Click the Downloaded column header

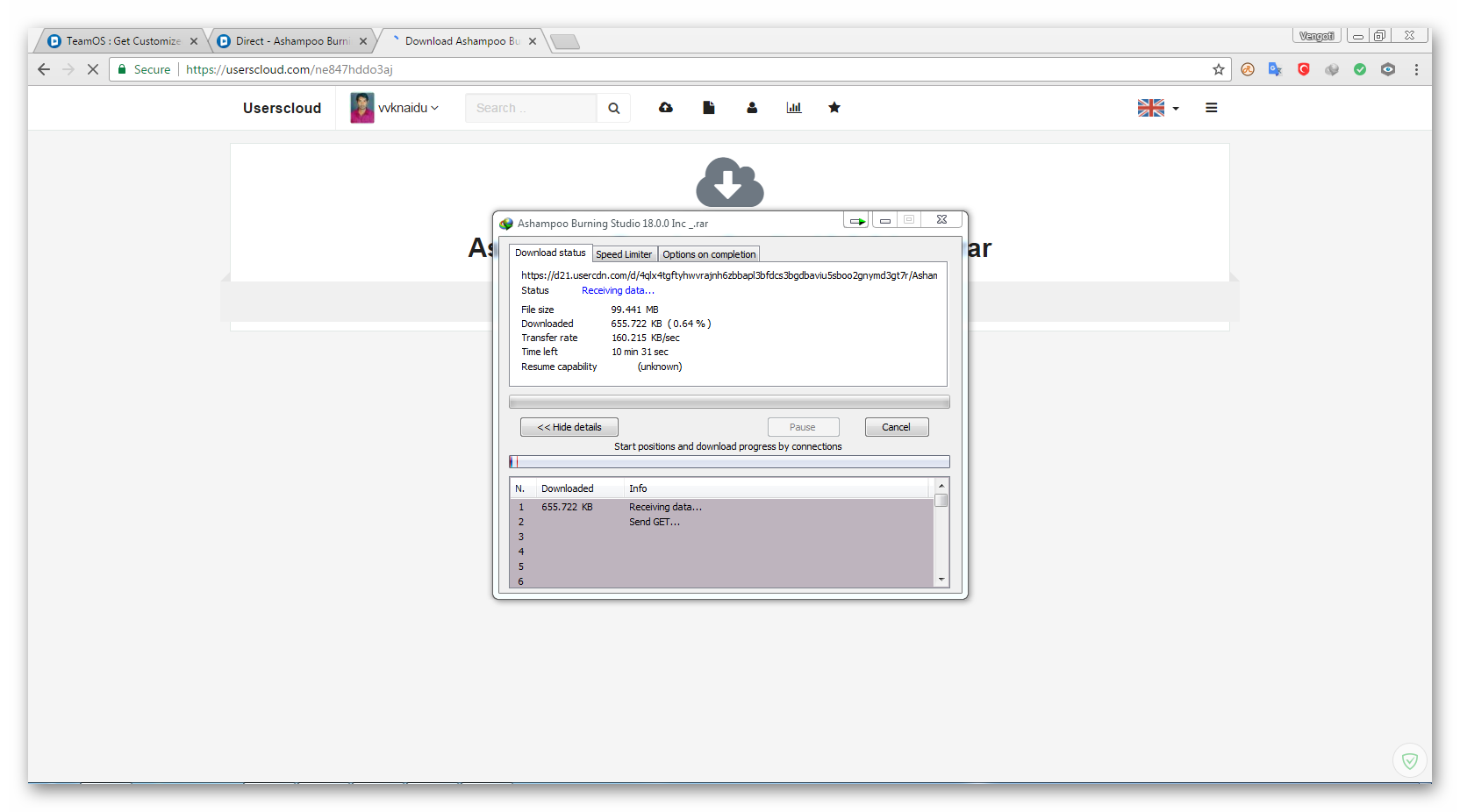[579, 488]
